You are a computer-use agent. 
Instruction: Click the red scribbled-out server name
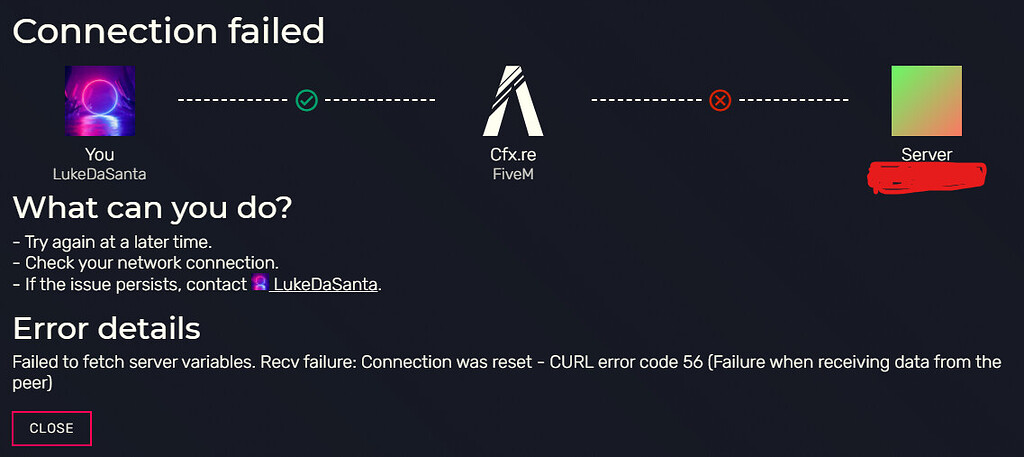pyautogui.click(x=927, y=176)
